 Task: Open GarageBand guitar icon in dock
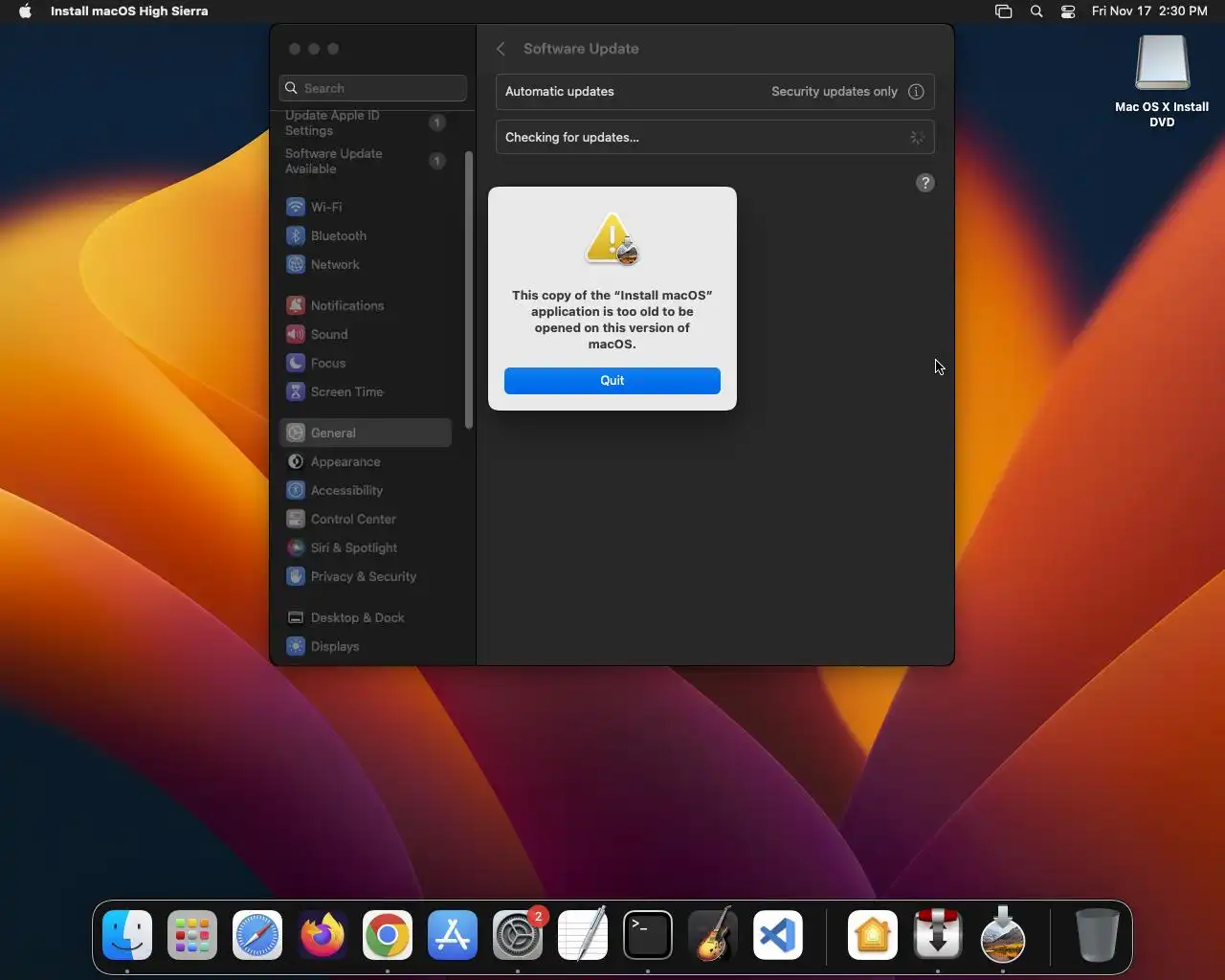click(713, 935)
